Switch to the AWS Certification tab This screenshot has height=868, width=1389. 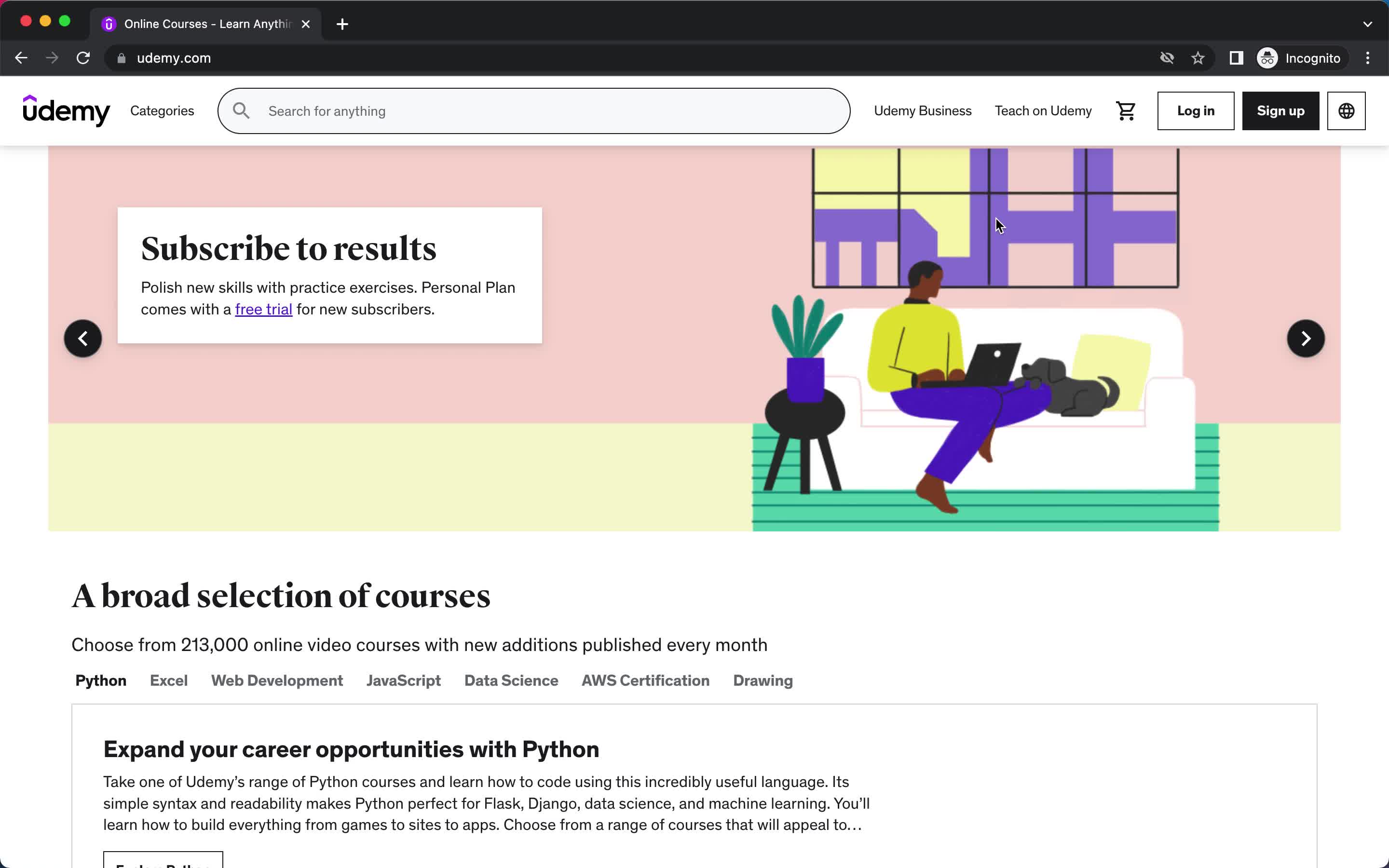pos(646,680)
